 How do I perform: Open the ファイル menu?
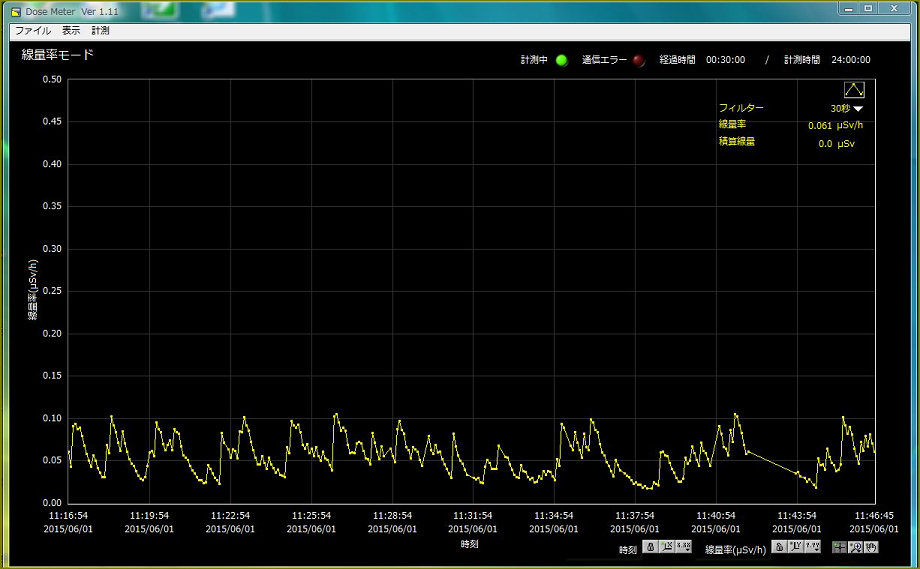(32, 31)
